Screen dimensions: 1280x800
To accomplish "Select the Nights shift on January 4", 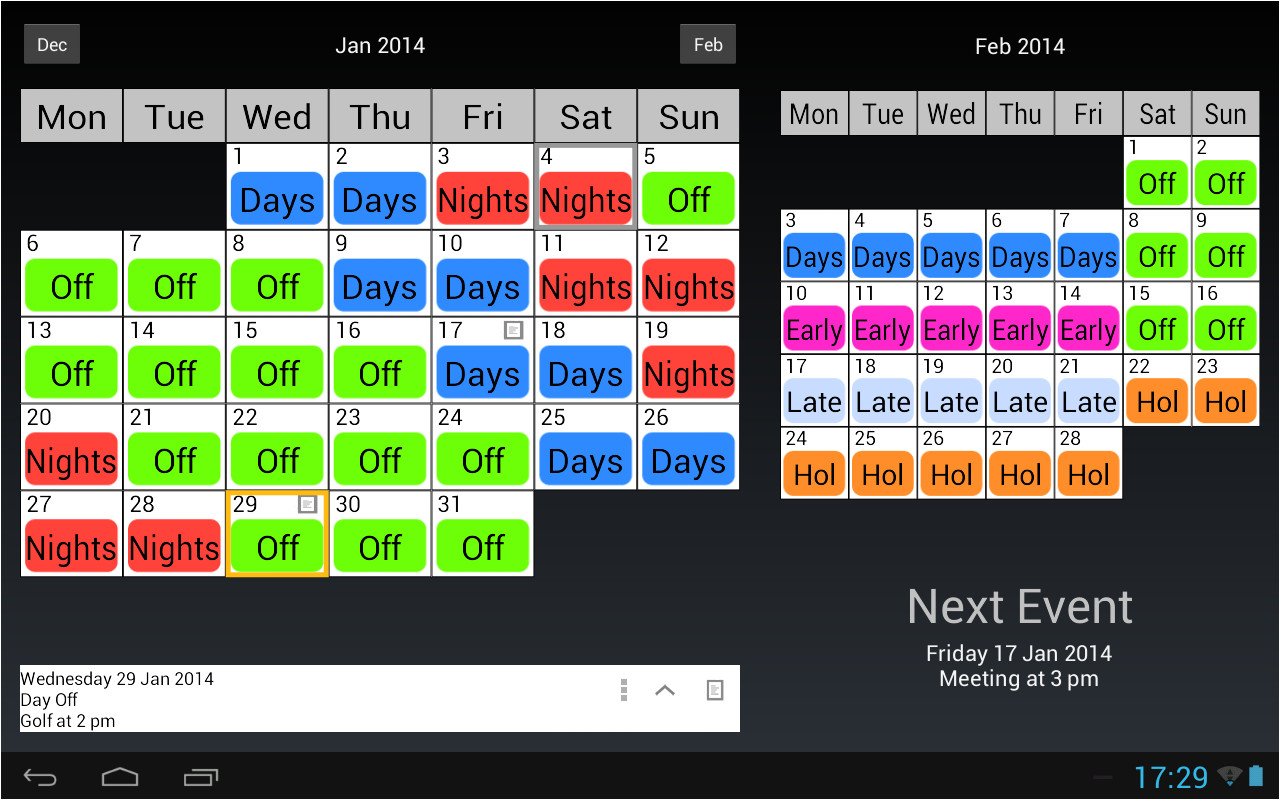I will 586,200.
